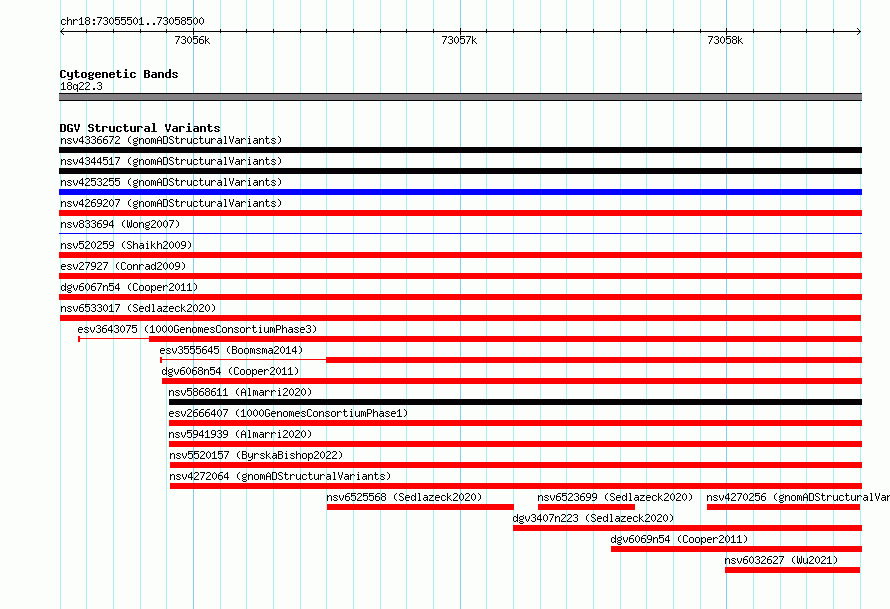
Task: Open the esv2666407 1000Genomes Phase1 label
Action: coord(288,413)
